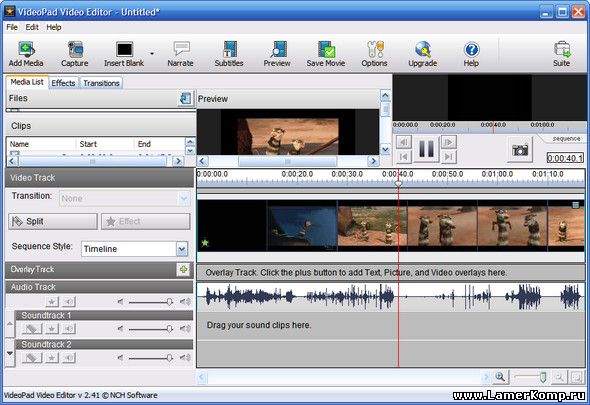The height and width of the screenshot is (405, 590).
Task: Click the timeline zoom out magnifier
Action: (x=559, y=377)
